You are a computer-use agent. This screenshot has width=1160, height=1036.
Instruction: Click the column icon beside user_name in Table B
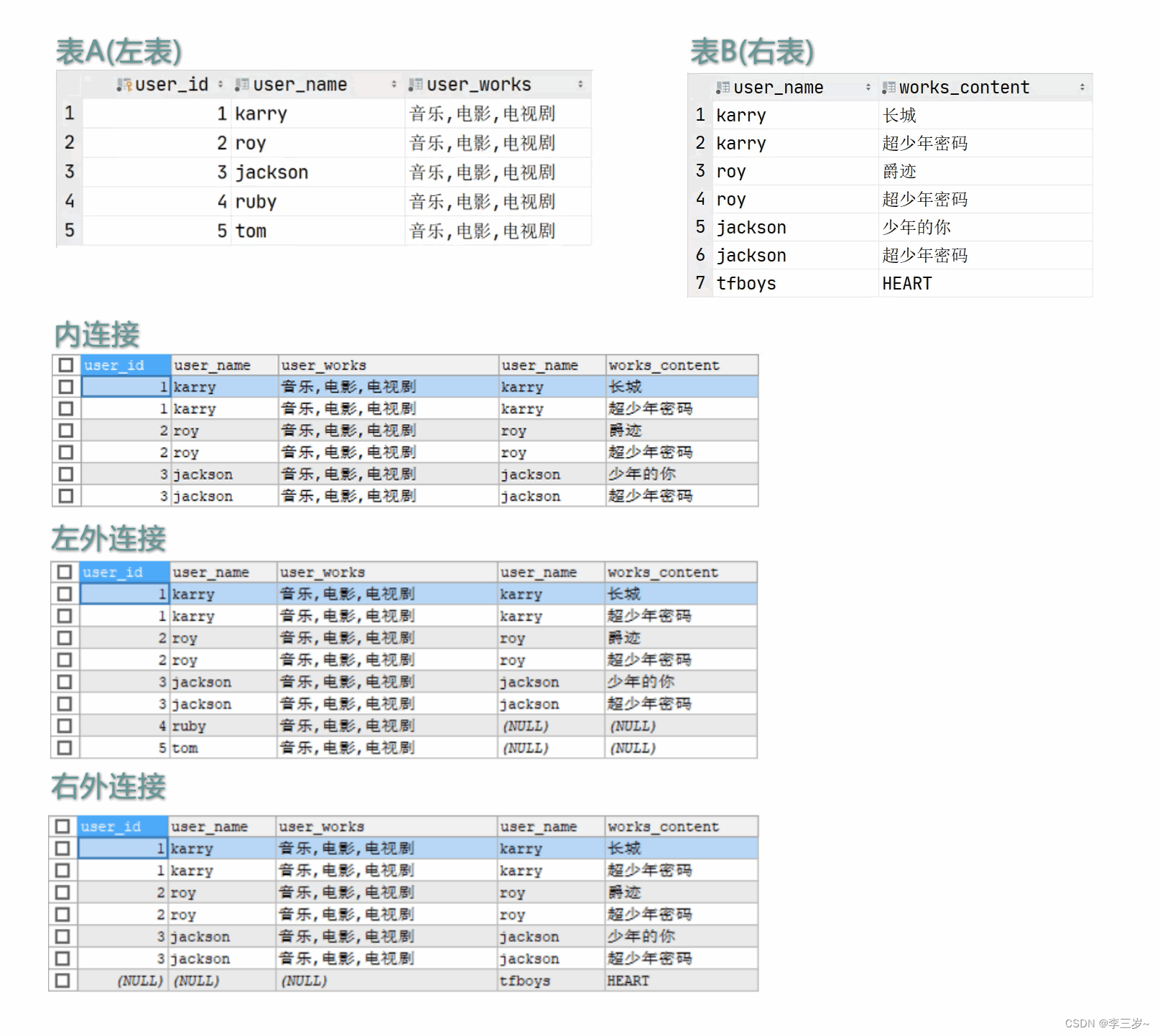point(723,88)
